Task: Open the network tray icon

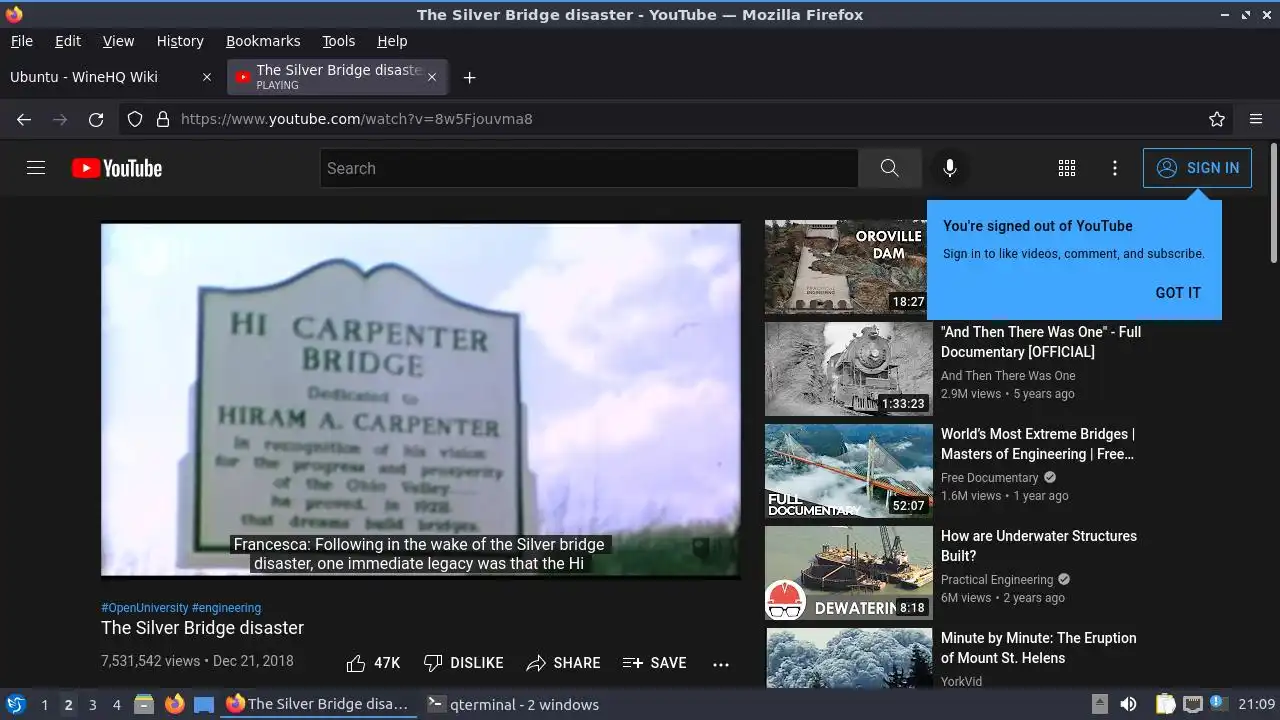Action: point(1192,704)
